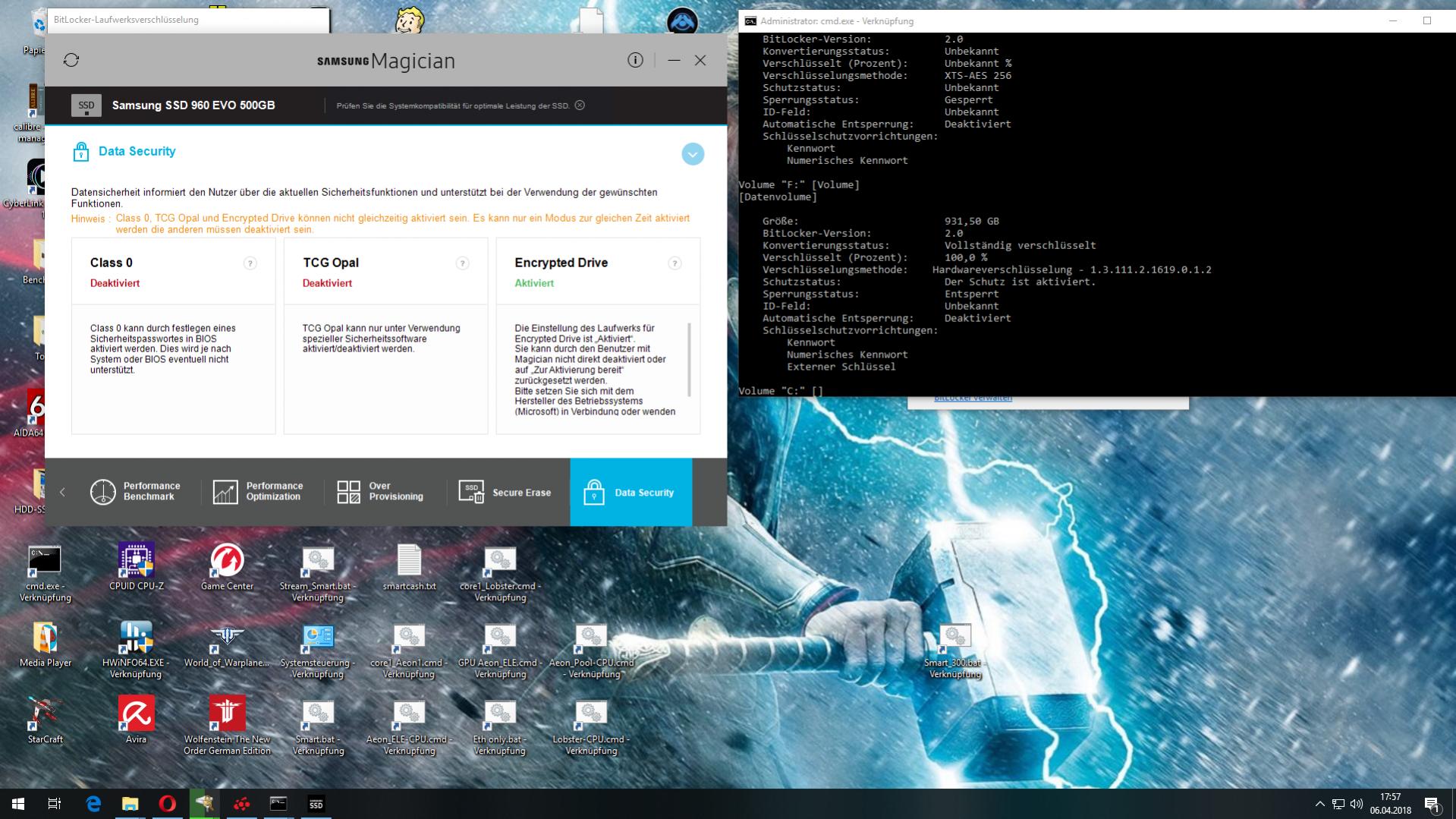Open the Performance Optimization tab
Screen dimensions: 1456x819
pos(257,492)
